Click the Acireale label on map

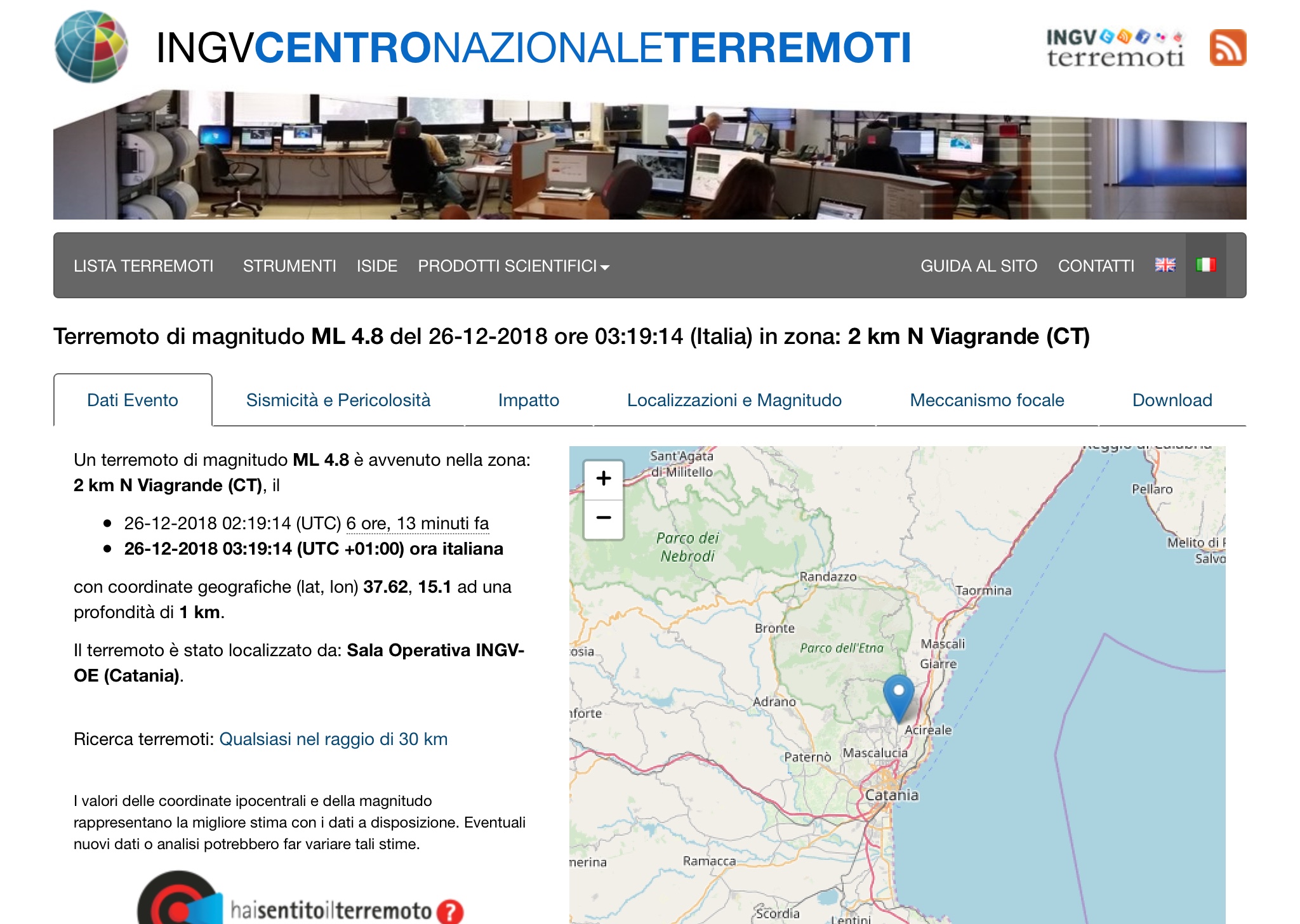click(928, 730)
